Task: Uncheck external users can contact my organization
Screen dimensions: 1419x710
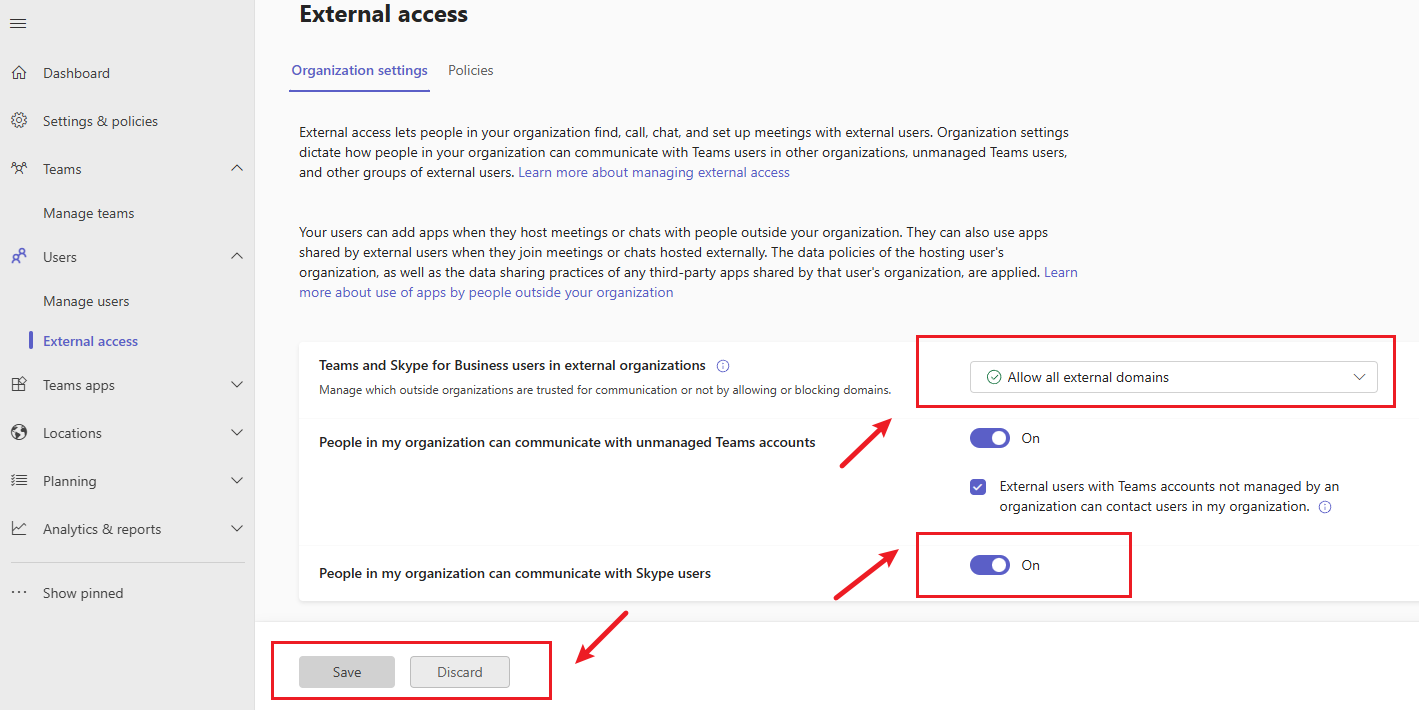Action: pos(978,487)
